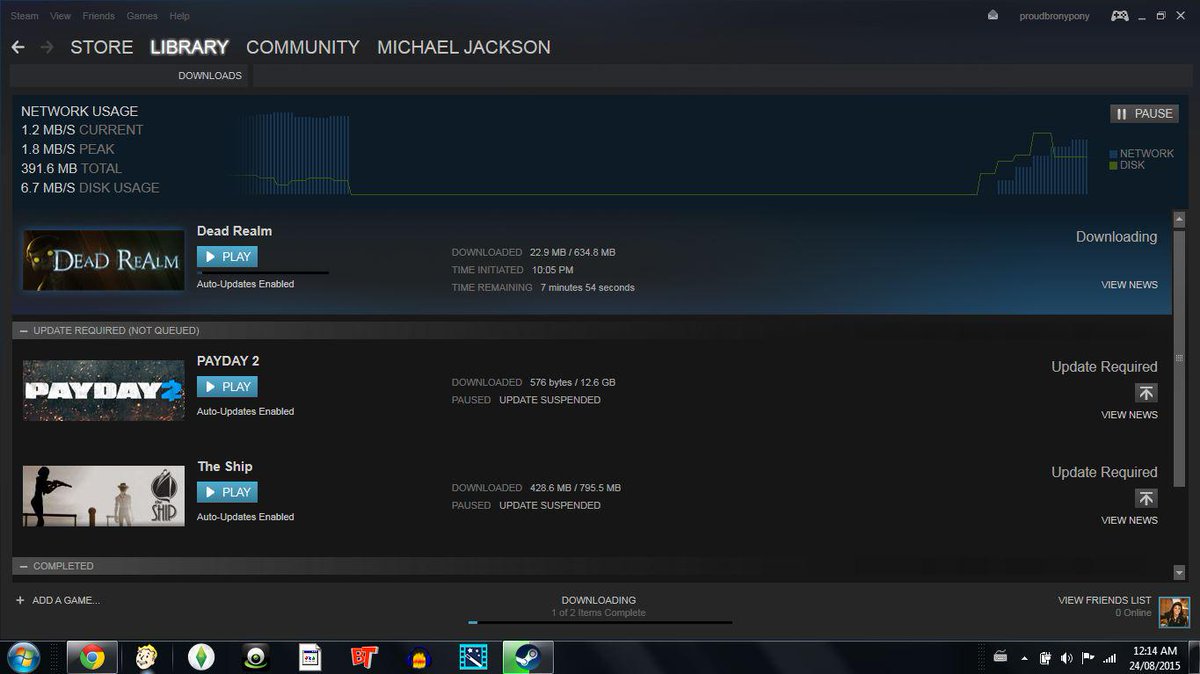Screen dimensions: 1200x674
Task: Click the Dead Realm title text
Action: [x=234, y=231]
